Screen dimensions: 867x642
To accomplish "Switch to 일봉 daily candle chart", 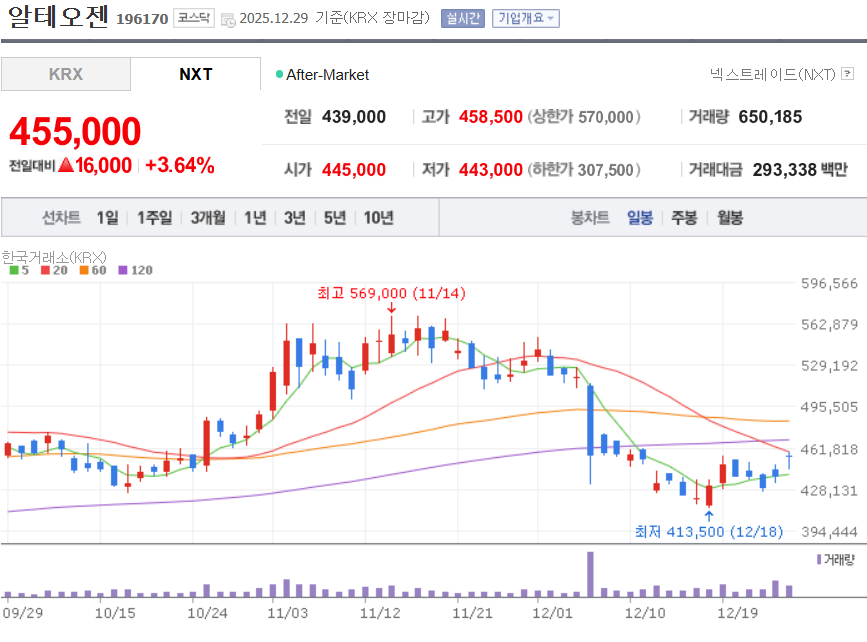I will (640, 218).
